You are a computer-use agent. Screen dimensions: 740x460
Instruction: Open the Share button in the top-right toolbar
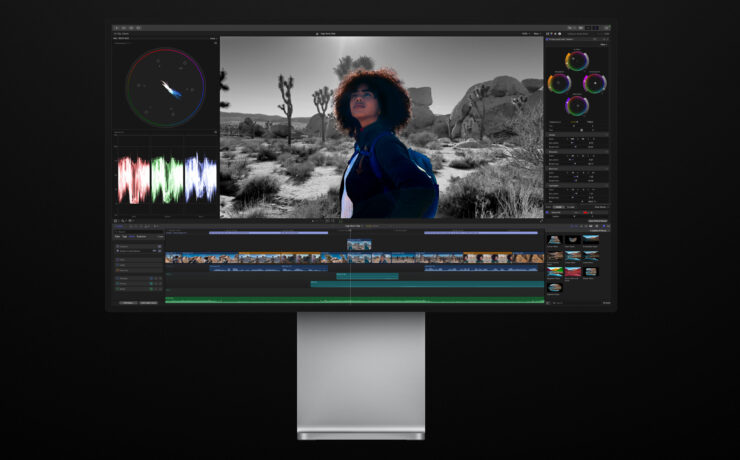tap(607, 28)
